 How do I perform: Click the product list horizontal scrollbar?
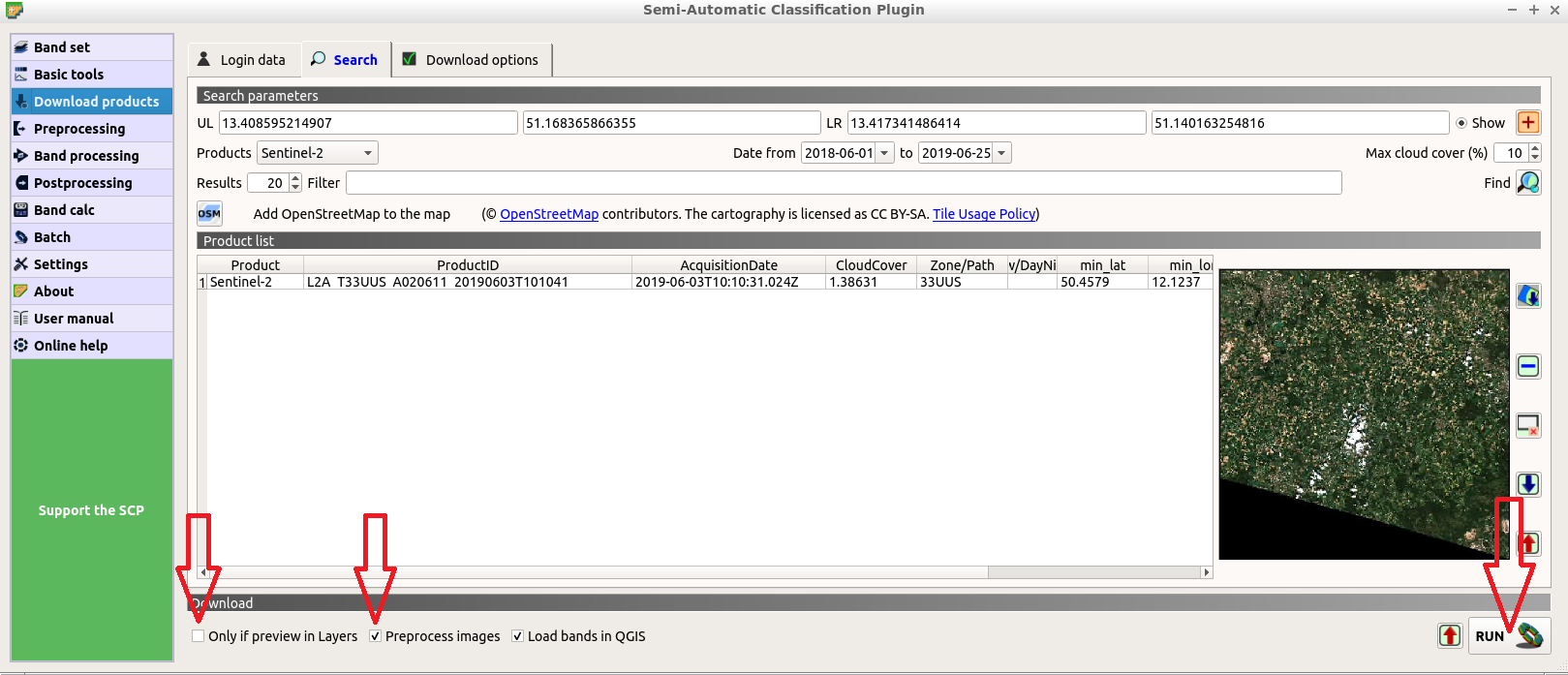(1094, 572)
